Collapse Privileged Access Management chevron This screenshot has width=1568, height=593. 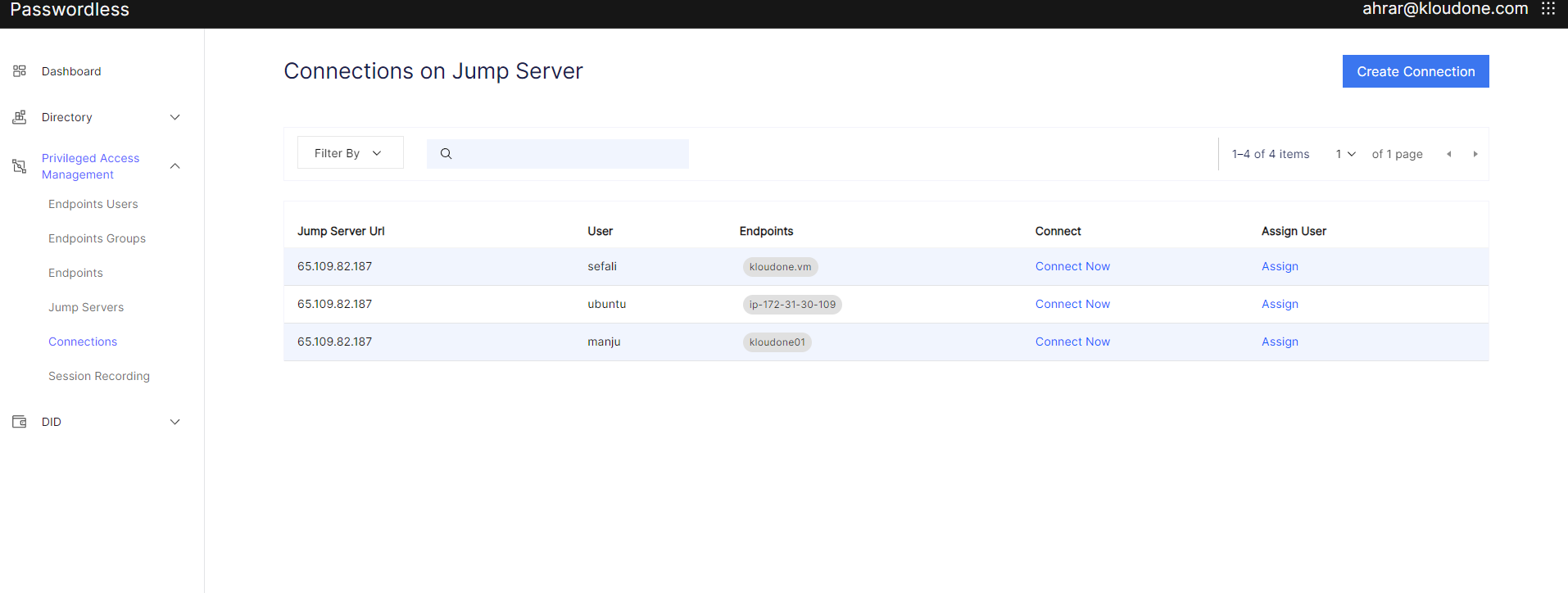coord(174,166)
